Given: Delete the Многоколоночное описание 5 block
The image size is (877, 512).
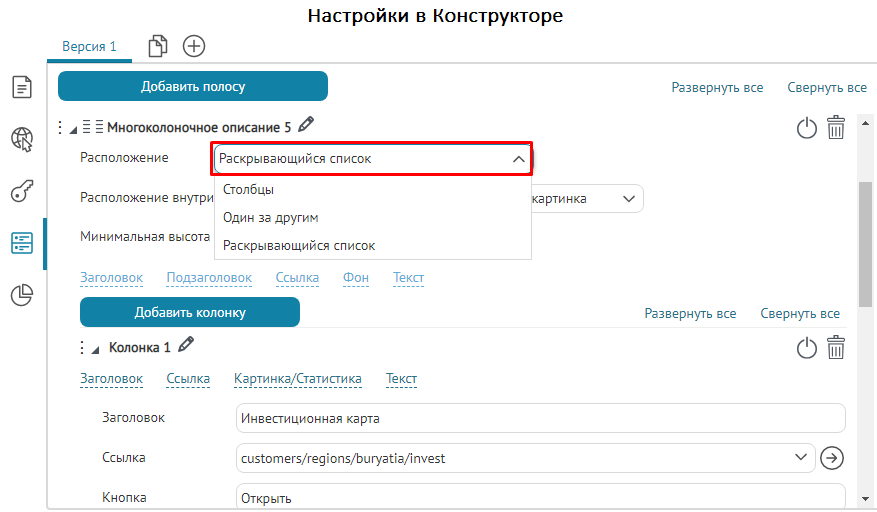Looking at the screenshot, I should click(836, 128).
